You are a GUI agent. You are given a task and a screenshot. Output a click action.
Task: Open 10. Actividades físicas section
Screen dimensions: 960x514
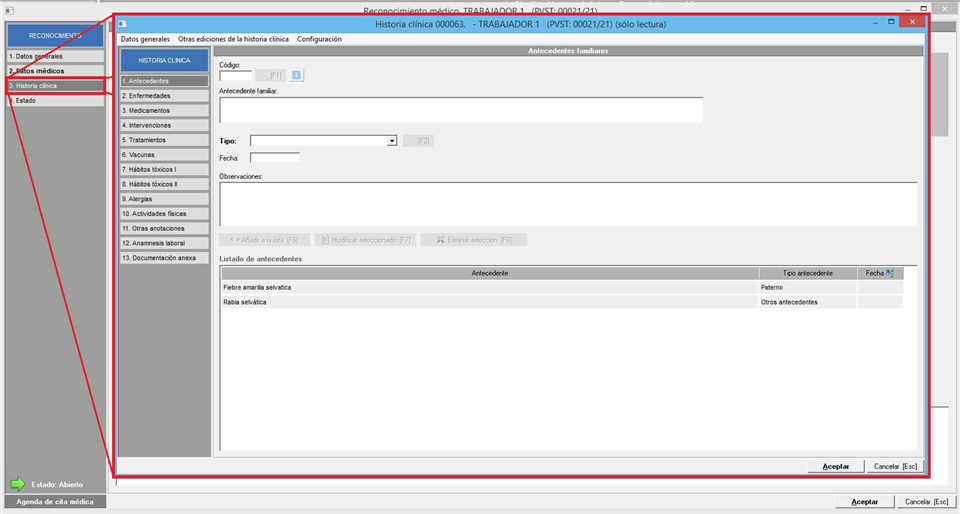pyautogui.click(x=164, y=214)
